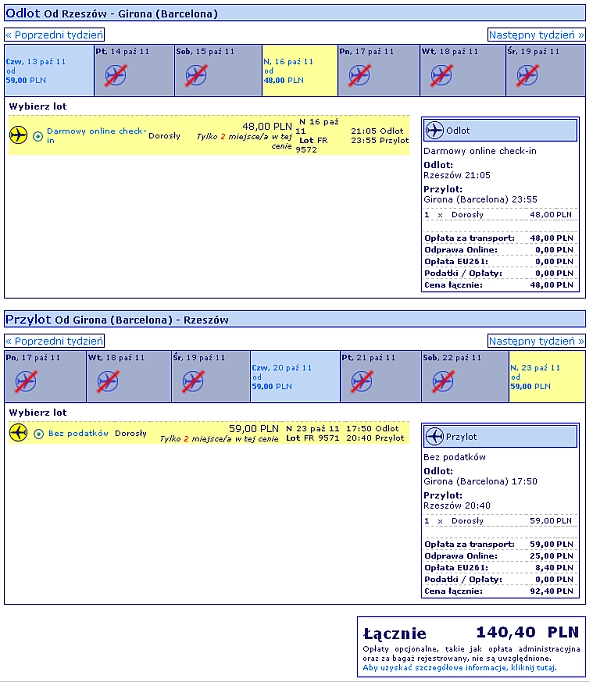Choose N, 23 paź return date tab

tap(547, 377)
